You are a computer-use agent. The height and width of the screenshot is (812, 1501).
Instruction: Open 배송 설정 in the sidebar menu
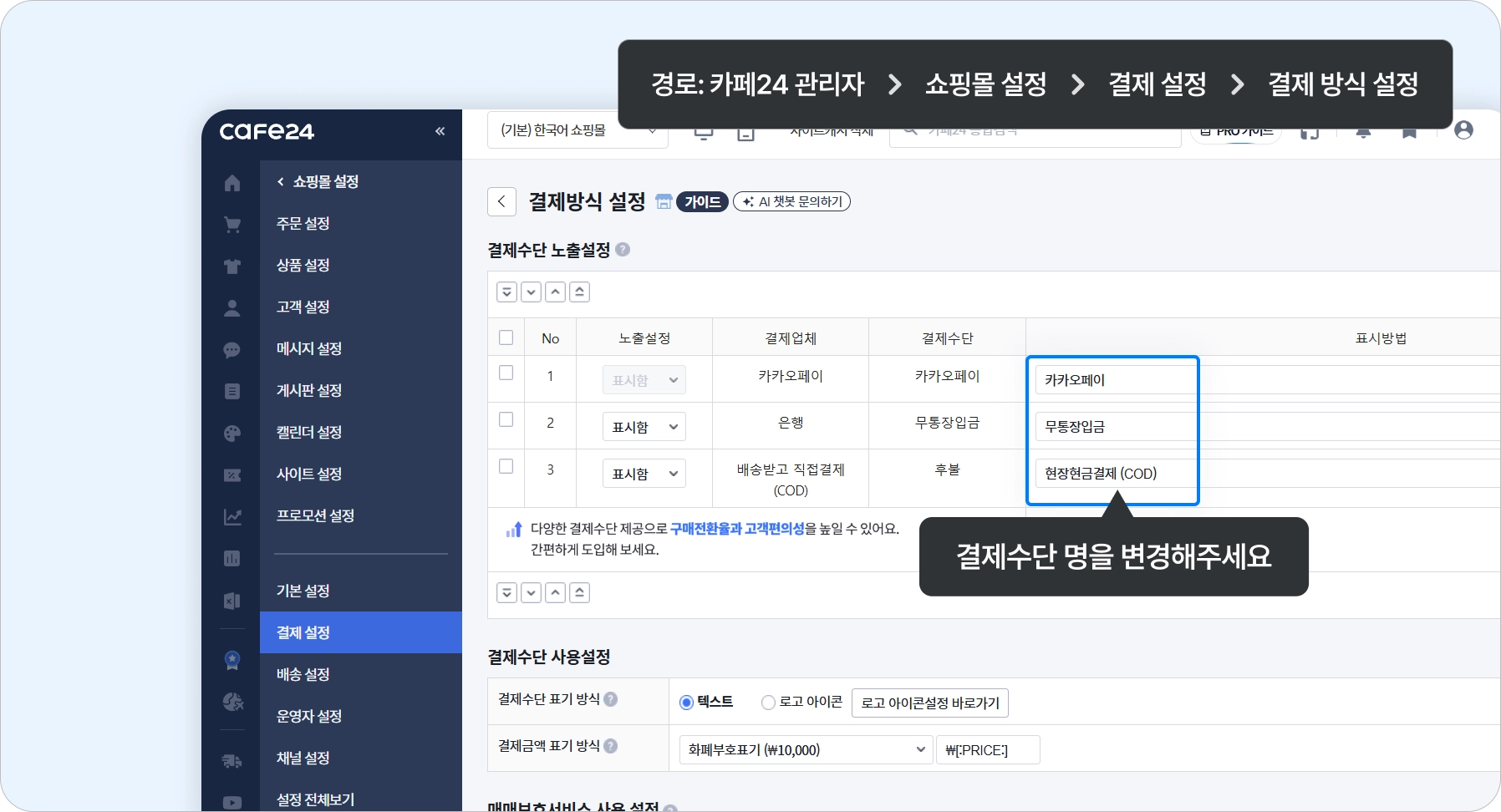[303, 674]
